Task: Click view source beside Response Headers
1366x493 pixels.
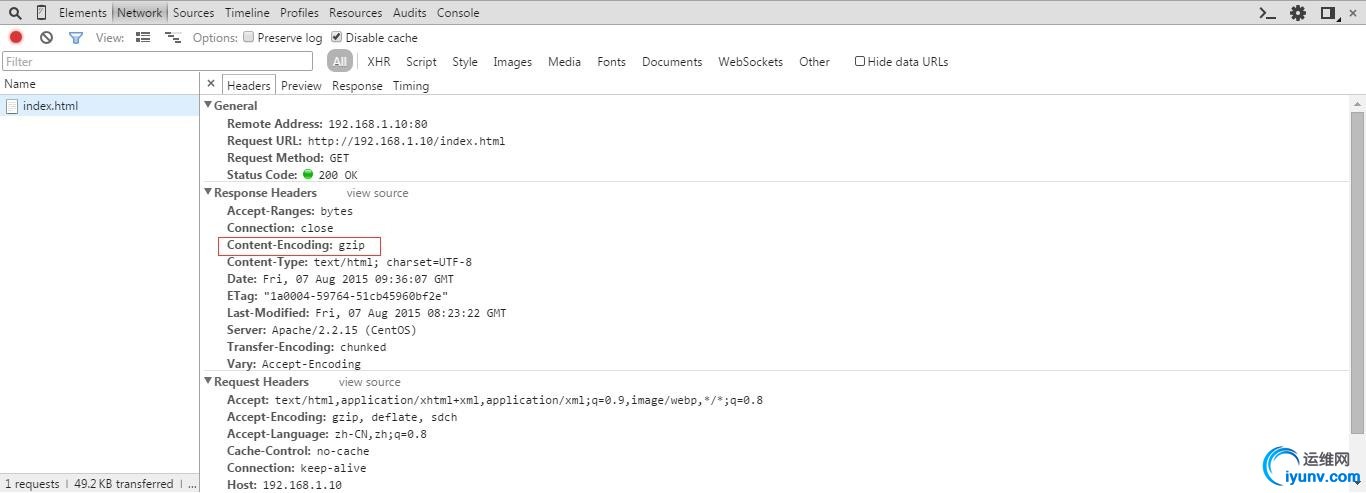Action: click(377, 193)
